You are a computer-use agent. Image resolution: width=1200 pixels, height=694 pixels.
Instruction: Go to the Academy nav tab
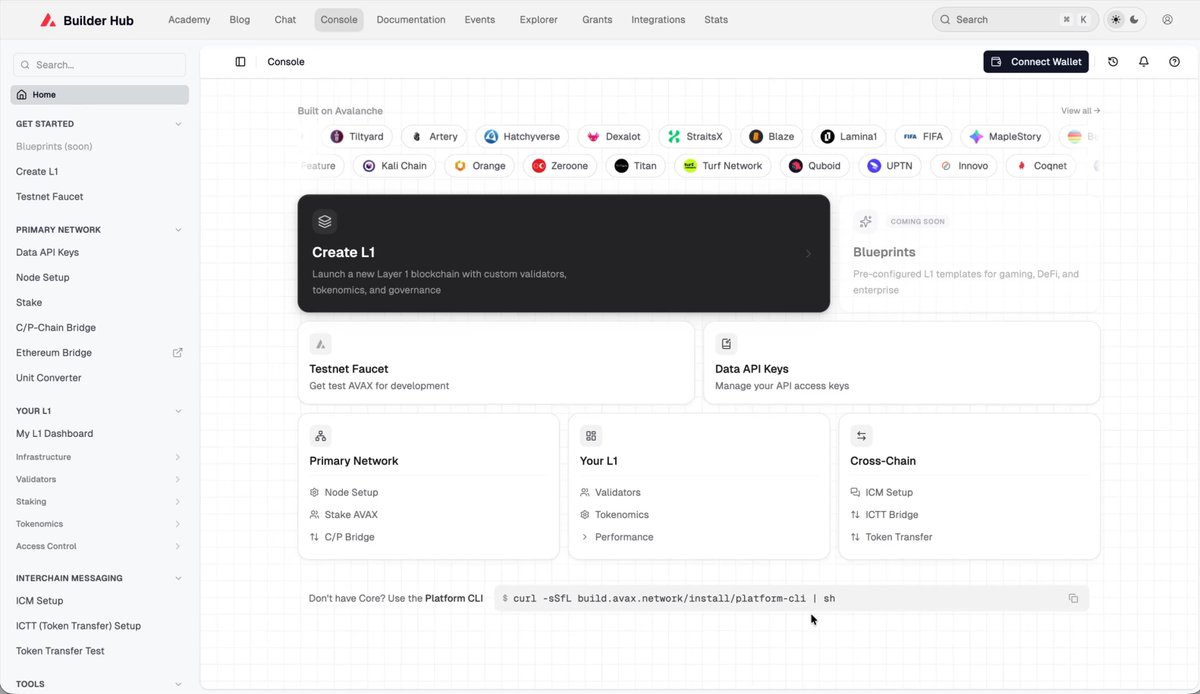(189, 20)
